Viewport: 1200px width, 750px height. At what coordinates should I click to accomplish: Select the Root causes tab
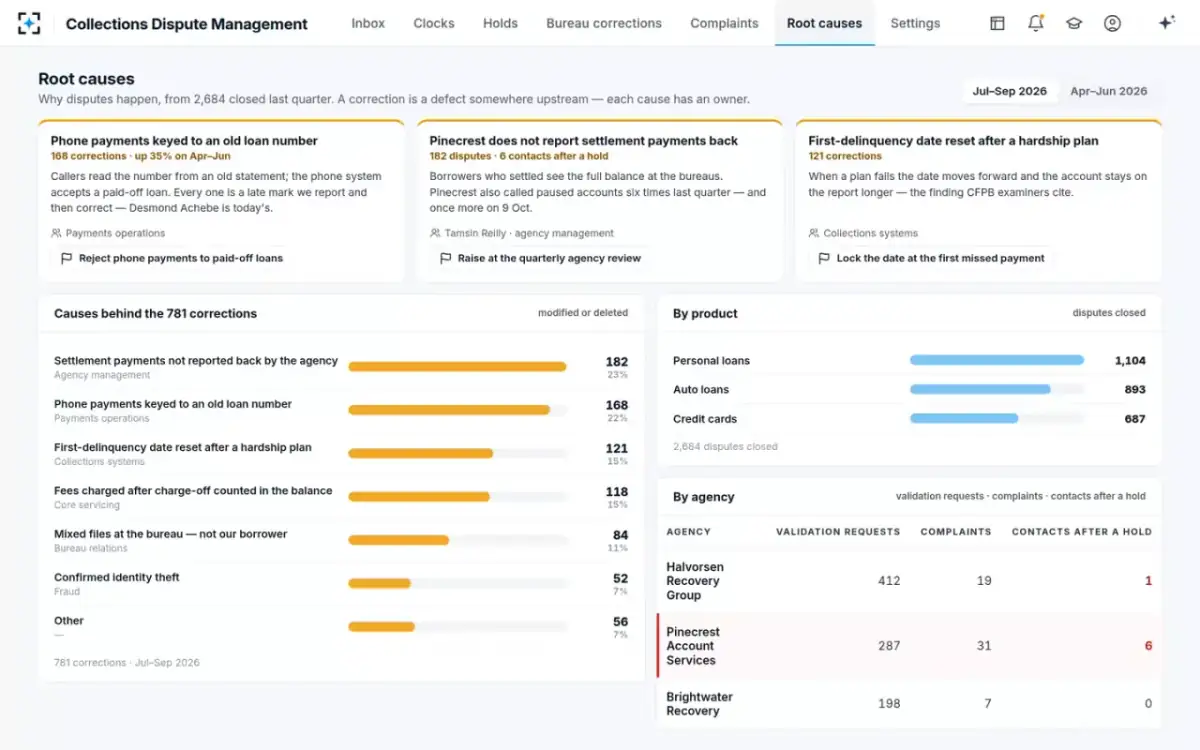824,23
